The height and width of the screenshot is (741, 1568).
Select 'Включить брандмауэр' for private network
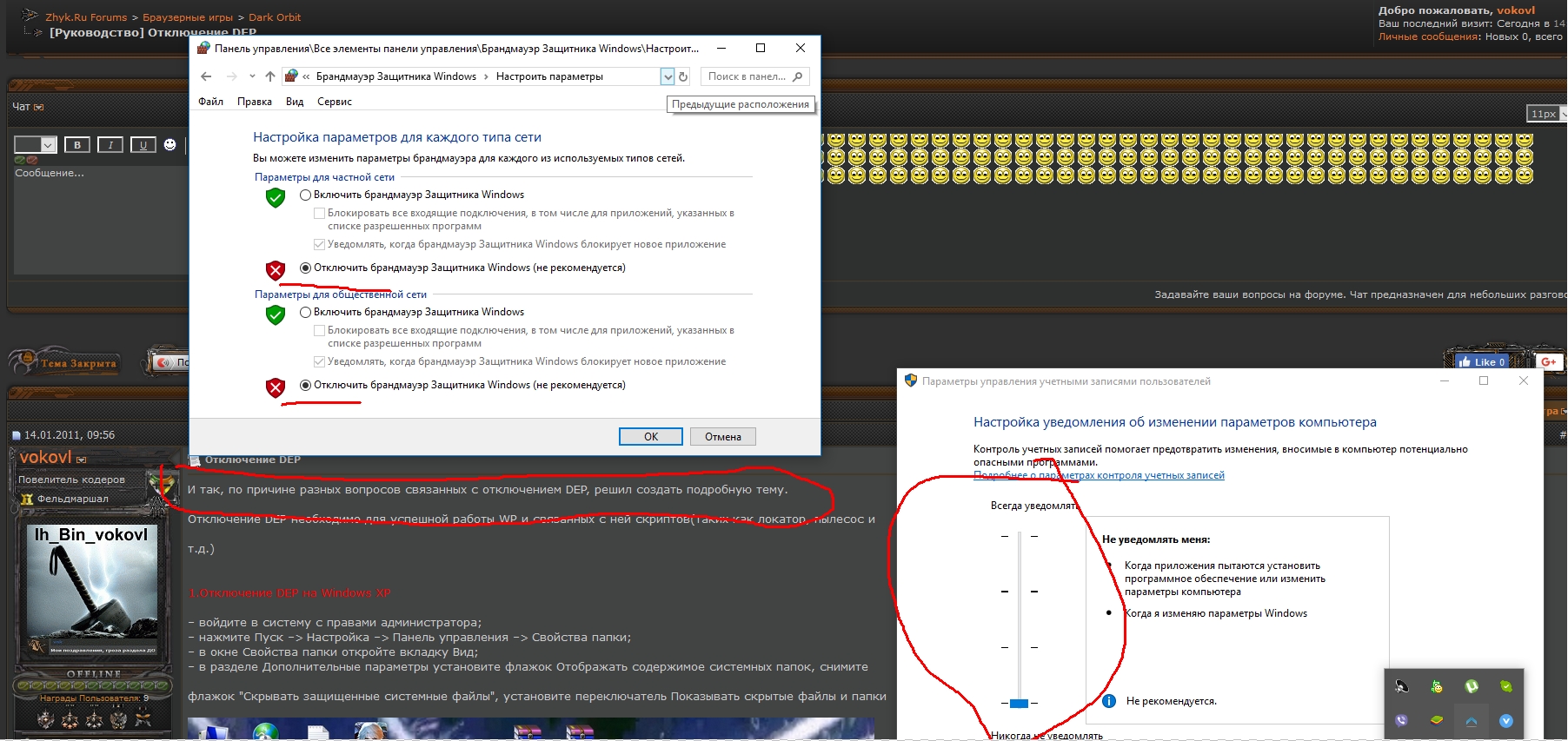305,195
